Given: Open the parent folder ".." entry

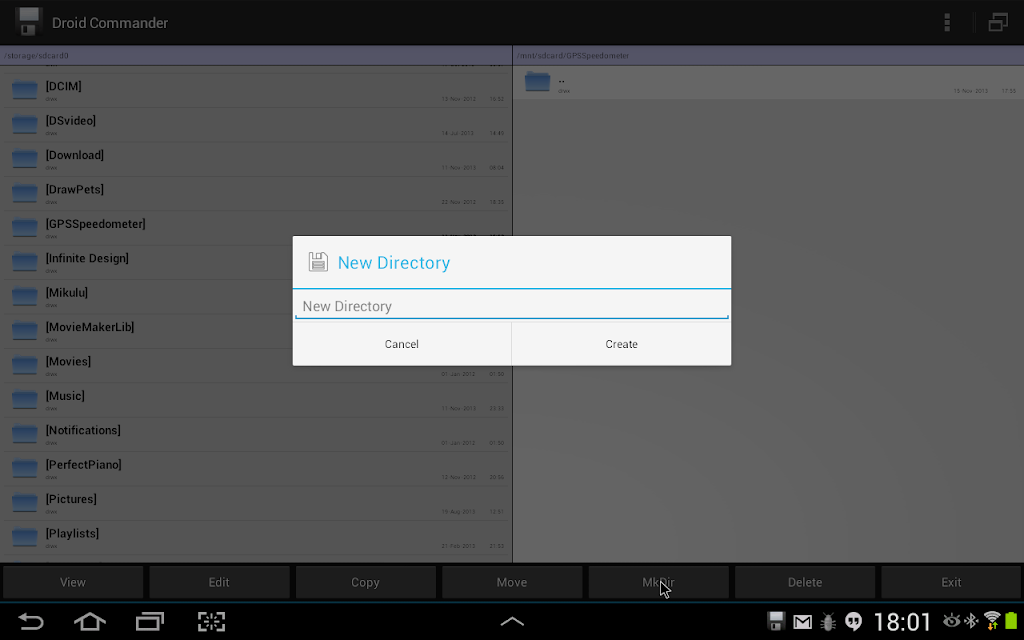Looking at the screenshot, I should (768, 82).
